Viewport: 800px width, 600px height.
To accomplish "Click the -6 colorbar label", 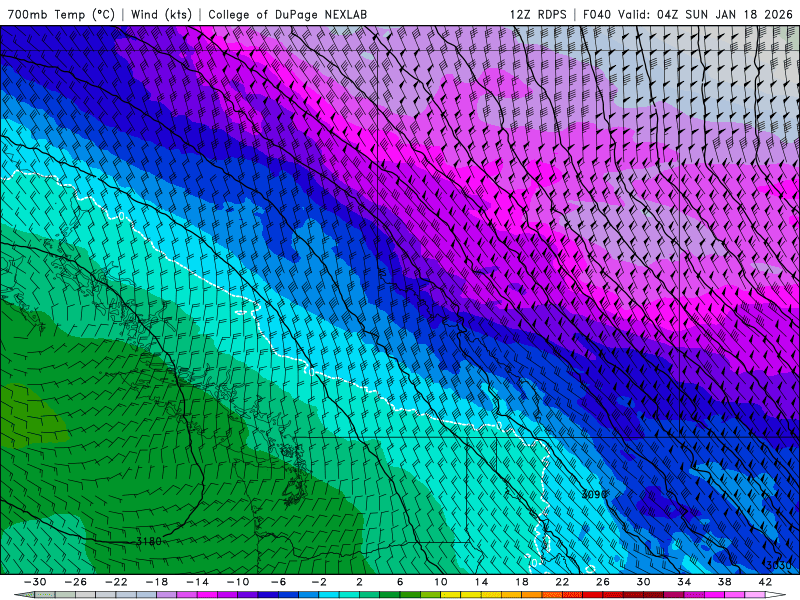I will pos(278,582).
